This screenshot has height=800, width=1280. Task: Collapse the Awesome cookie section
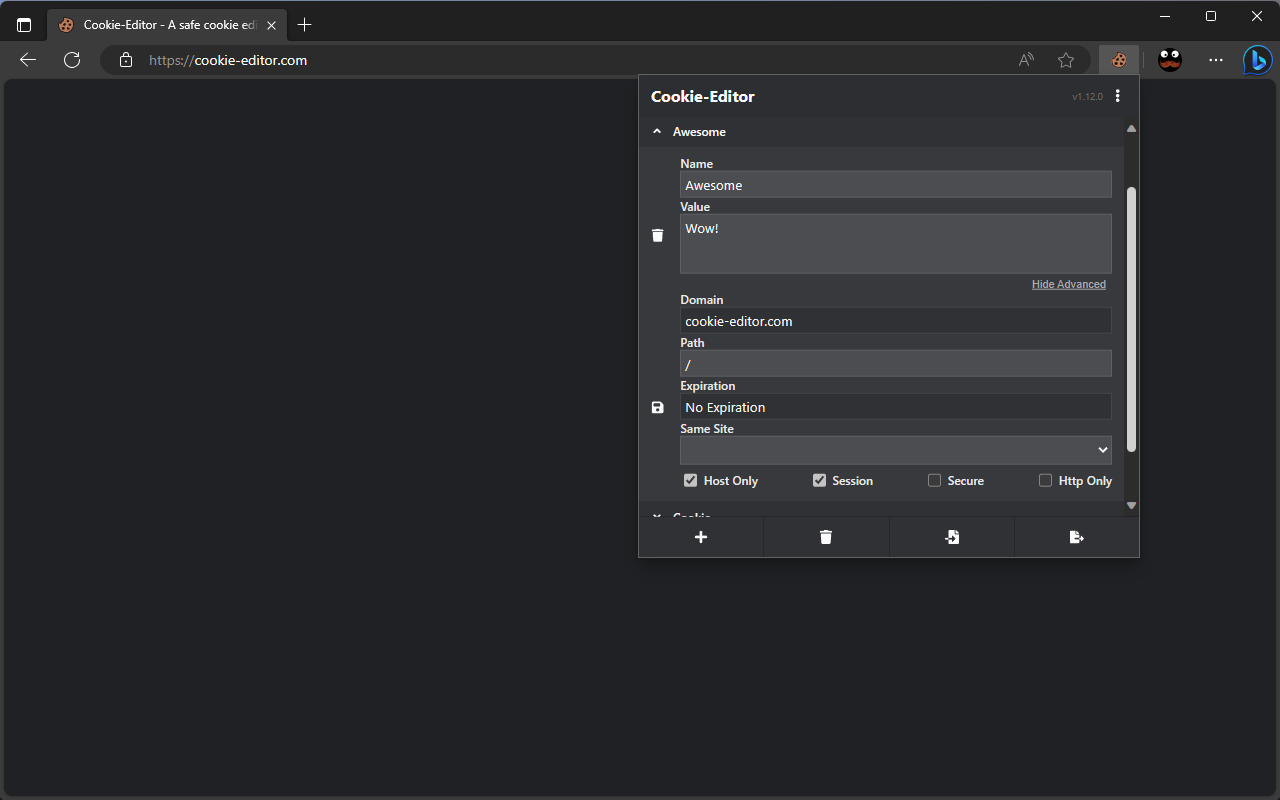(x=881, y=132)
